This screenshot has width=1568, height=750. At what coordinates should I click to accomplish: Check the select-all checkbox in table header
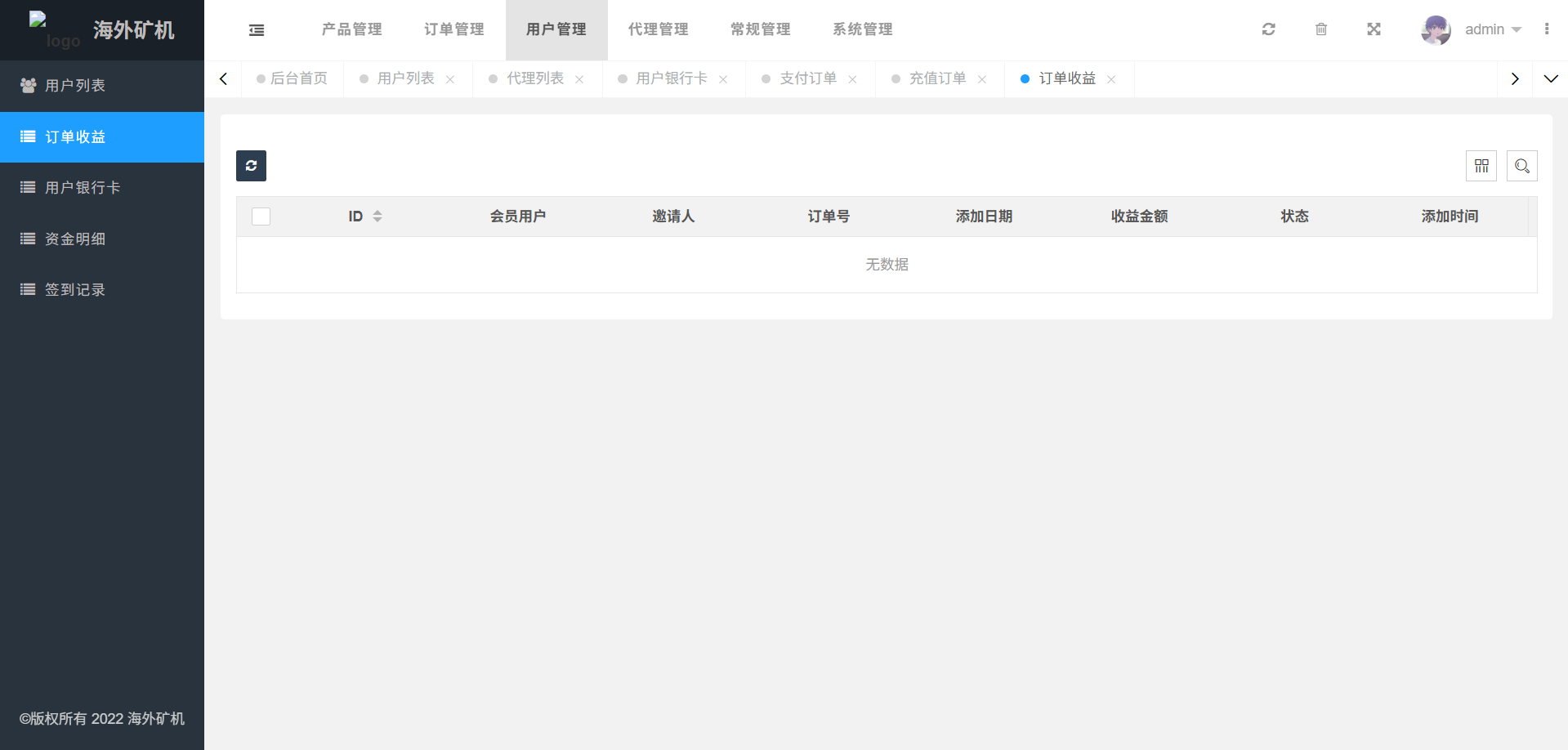261,217
